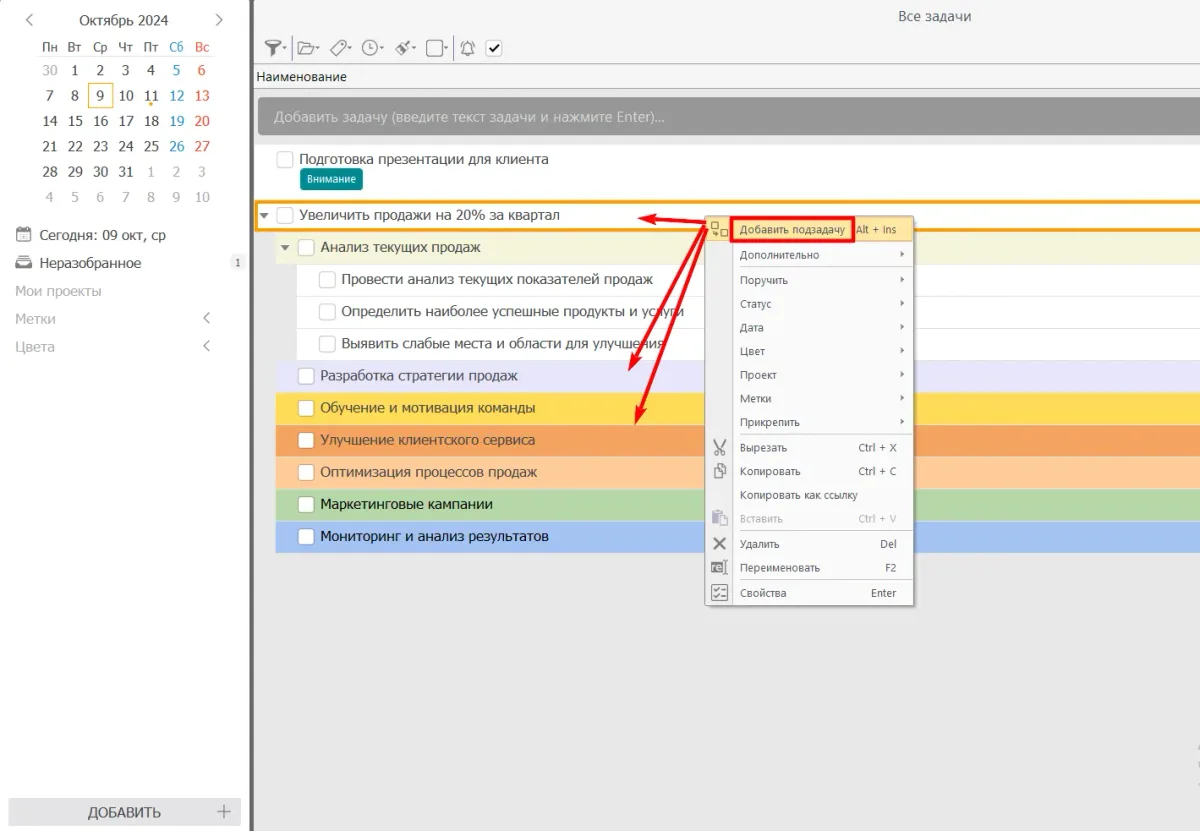Screen dimensions: 1200x831
Task: Open the Неразобранное inbox in sidebar
Action: (x=90, y=263)
